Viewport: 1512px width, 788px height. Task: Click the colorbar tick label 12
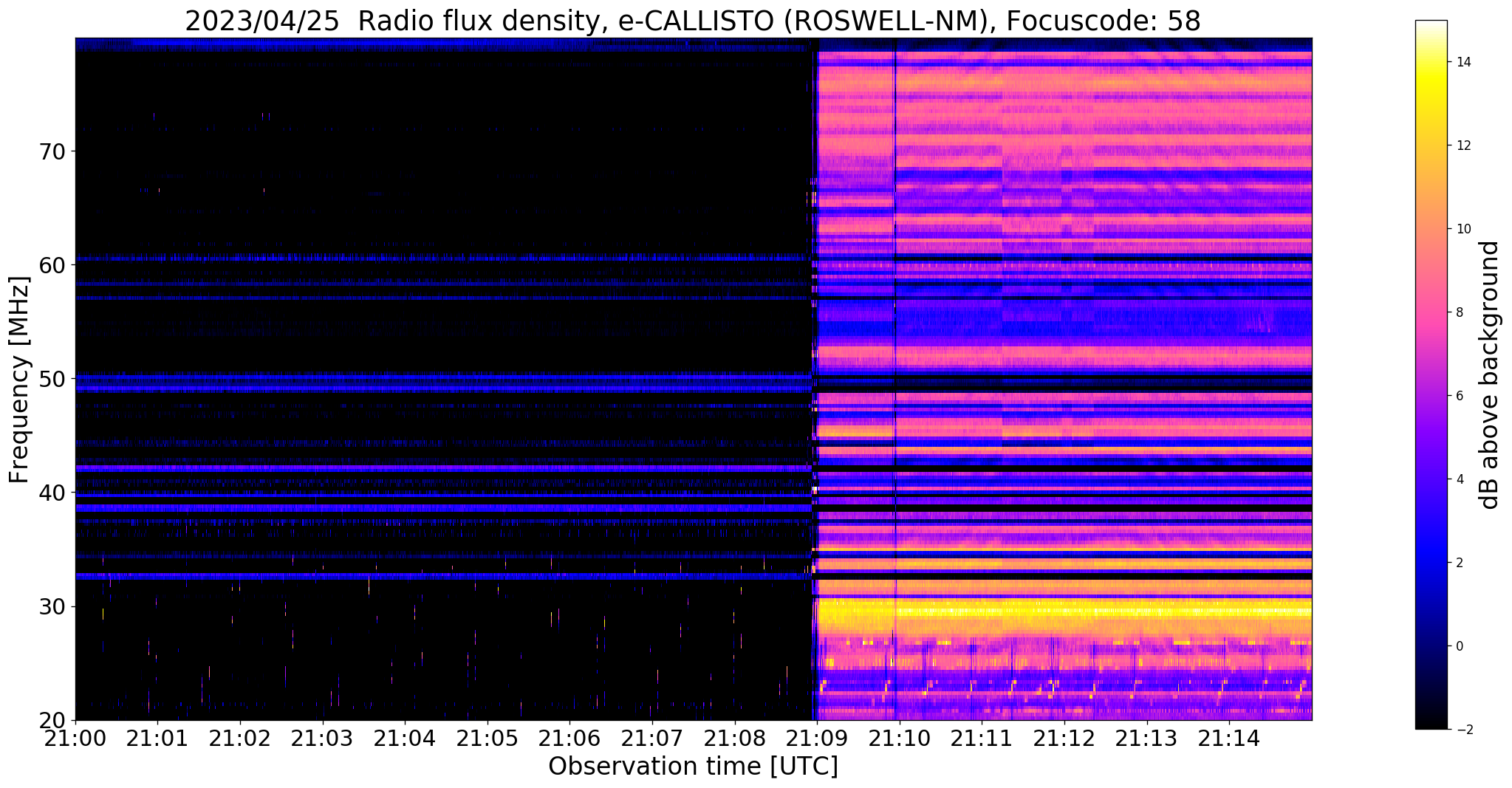[x=1463, y=145]
